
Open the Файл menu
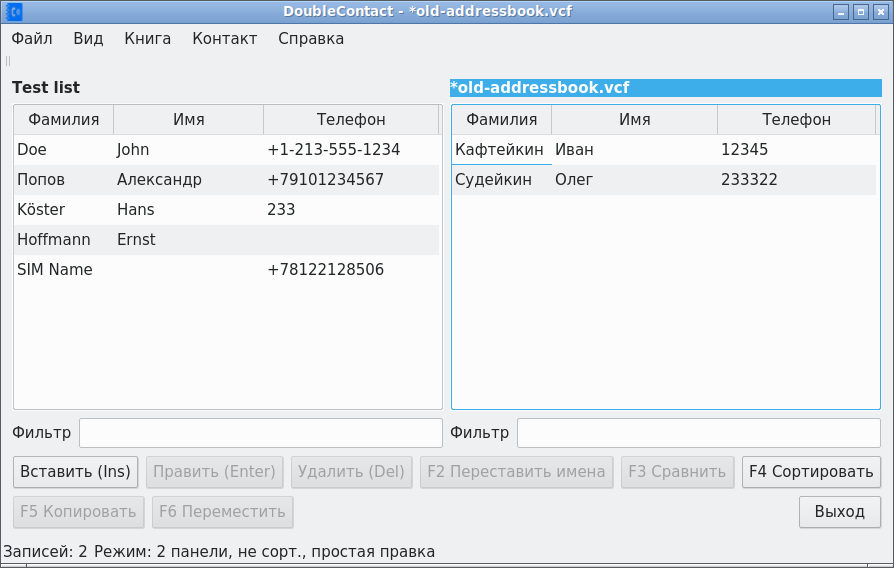point(32,39)
